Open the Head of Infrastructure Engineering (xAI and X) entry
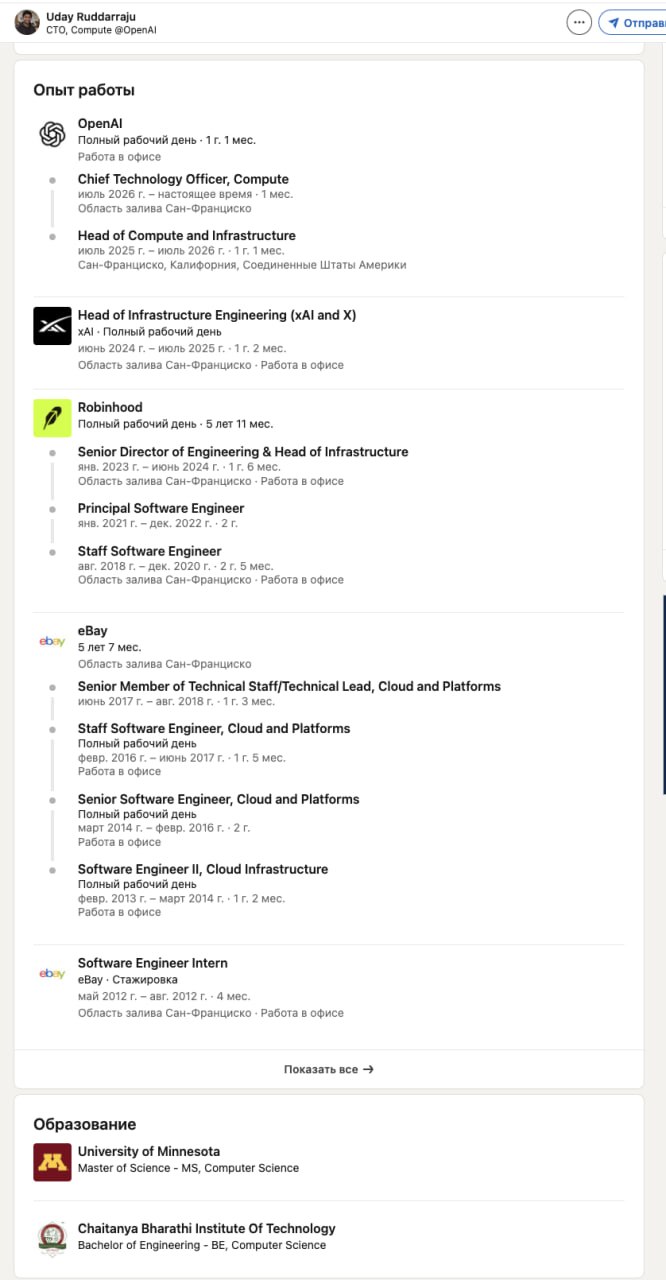The width and height of the screenshot is (666, 1280). click(x=217, y=315)
